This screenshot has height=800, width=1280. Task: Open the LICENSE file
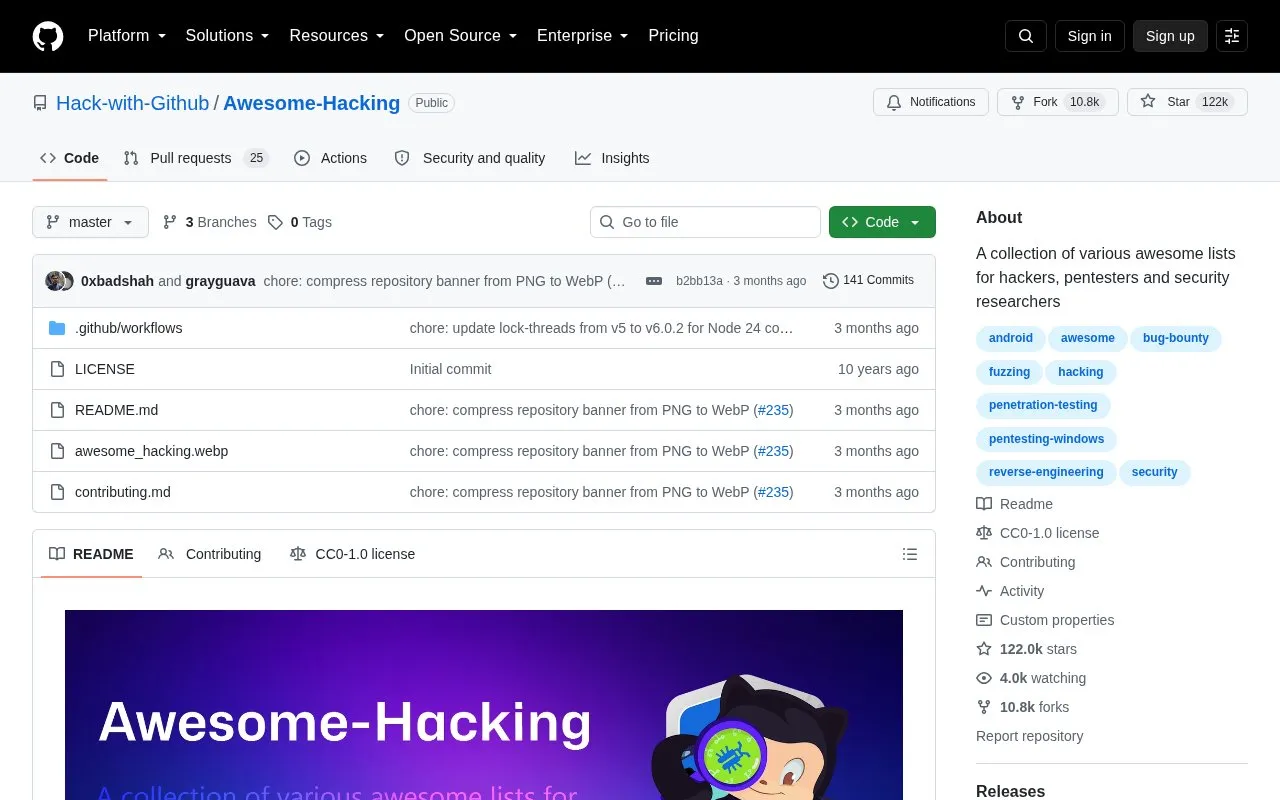pyautogui.click(x=105, y=369)
